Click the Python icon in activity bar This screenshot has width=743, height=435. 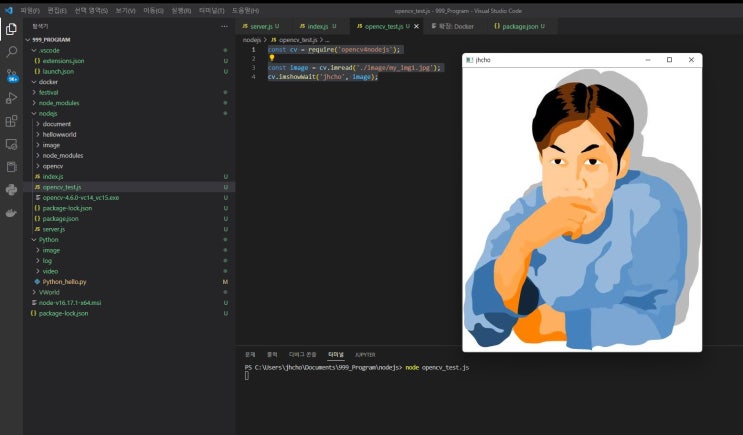click(x=11, y=189)
